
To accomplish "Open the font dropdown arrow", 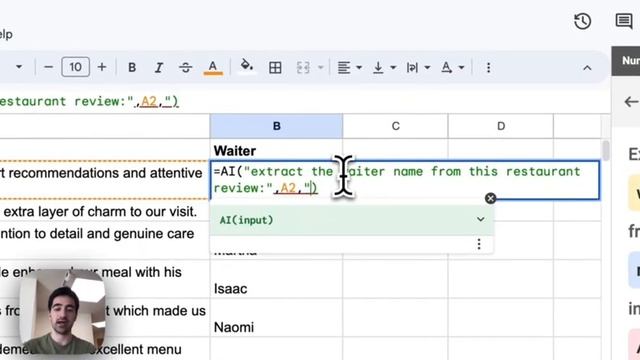I will 19,67.
